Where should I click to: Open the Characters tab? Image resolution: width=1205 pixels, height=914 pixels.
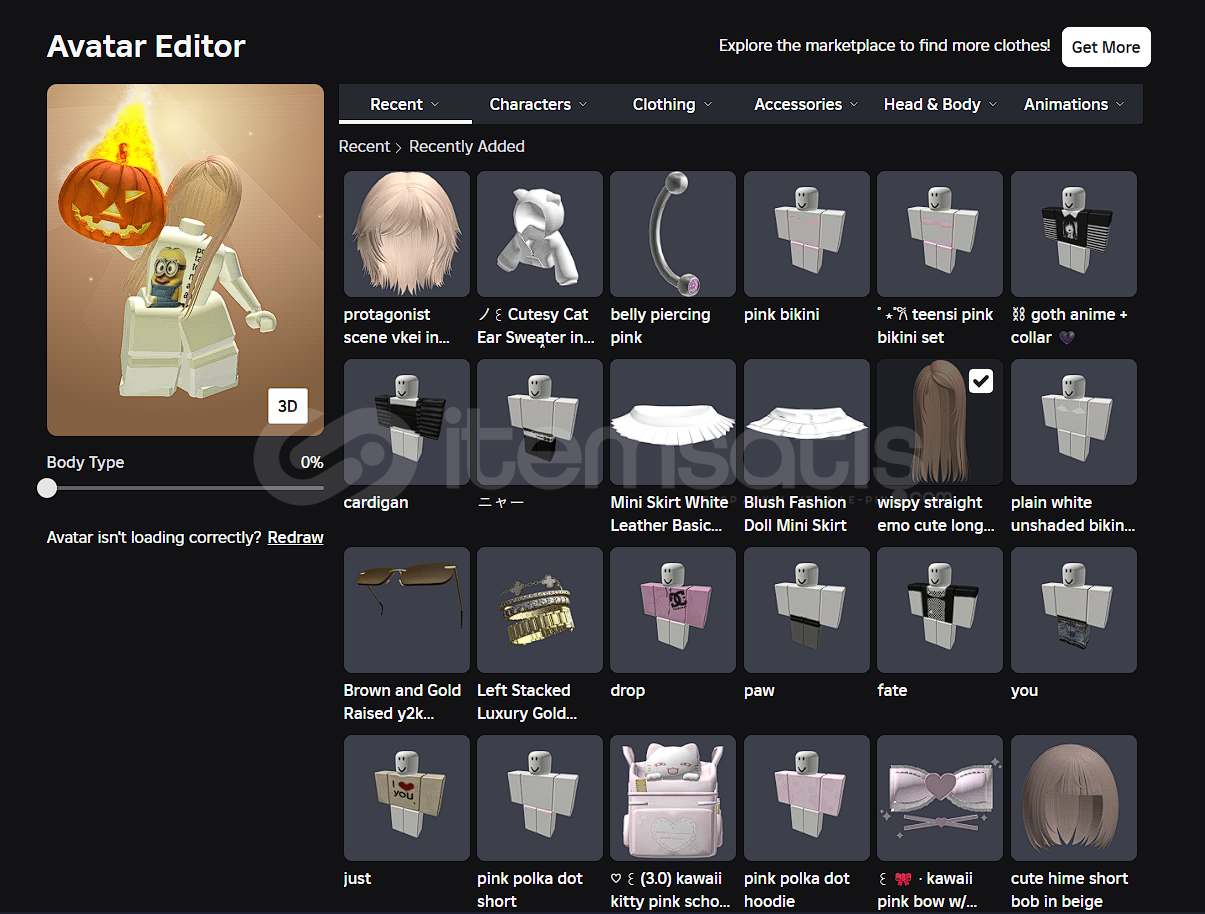click(538, 104)
